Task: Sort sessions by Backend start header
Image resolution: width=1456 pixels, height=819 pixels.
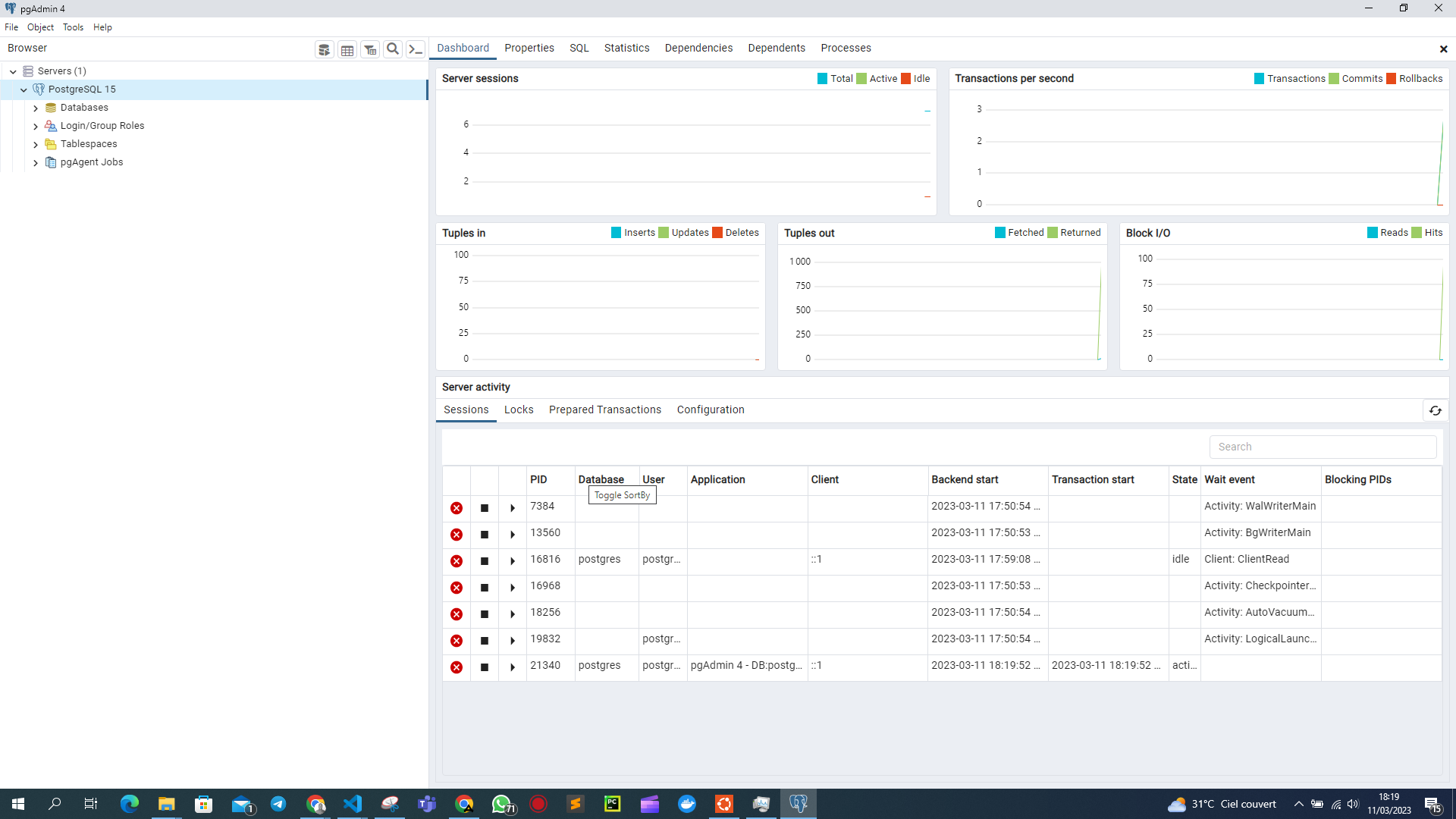Action: (x=965, y=479)
